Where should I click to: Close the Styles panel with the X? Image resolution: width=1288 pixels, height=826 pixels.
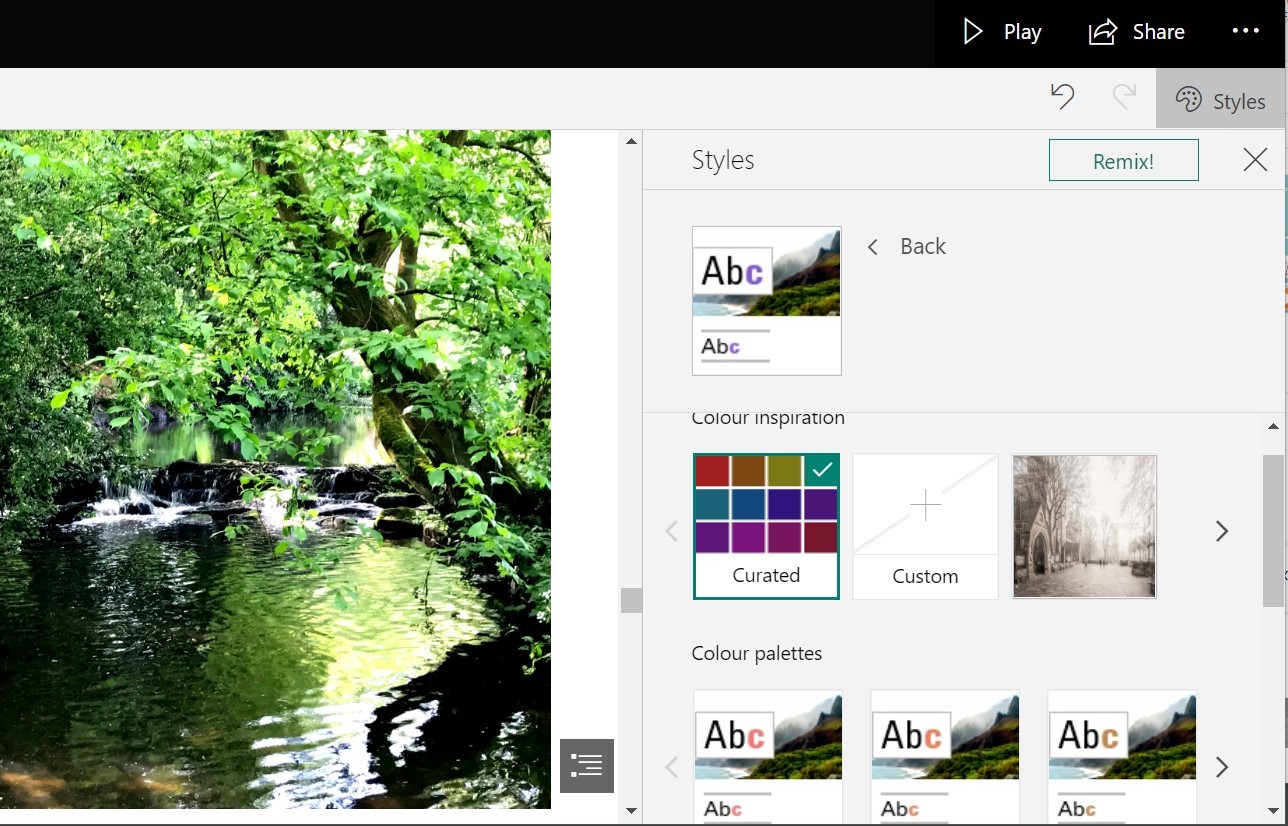click(1255, 160)
